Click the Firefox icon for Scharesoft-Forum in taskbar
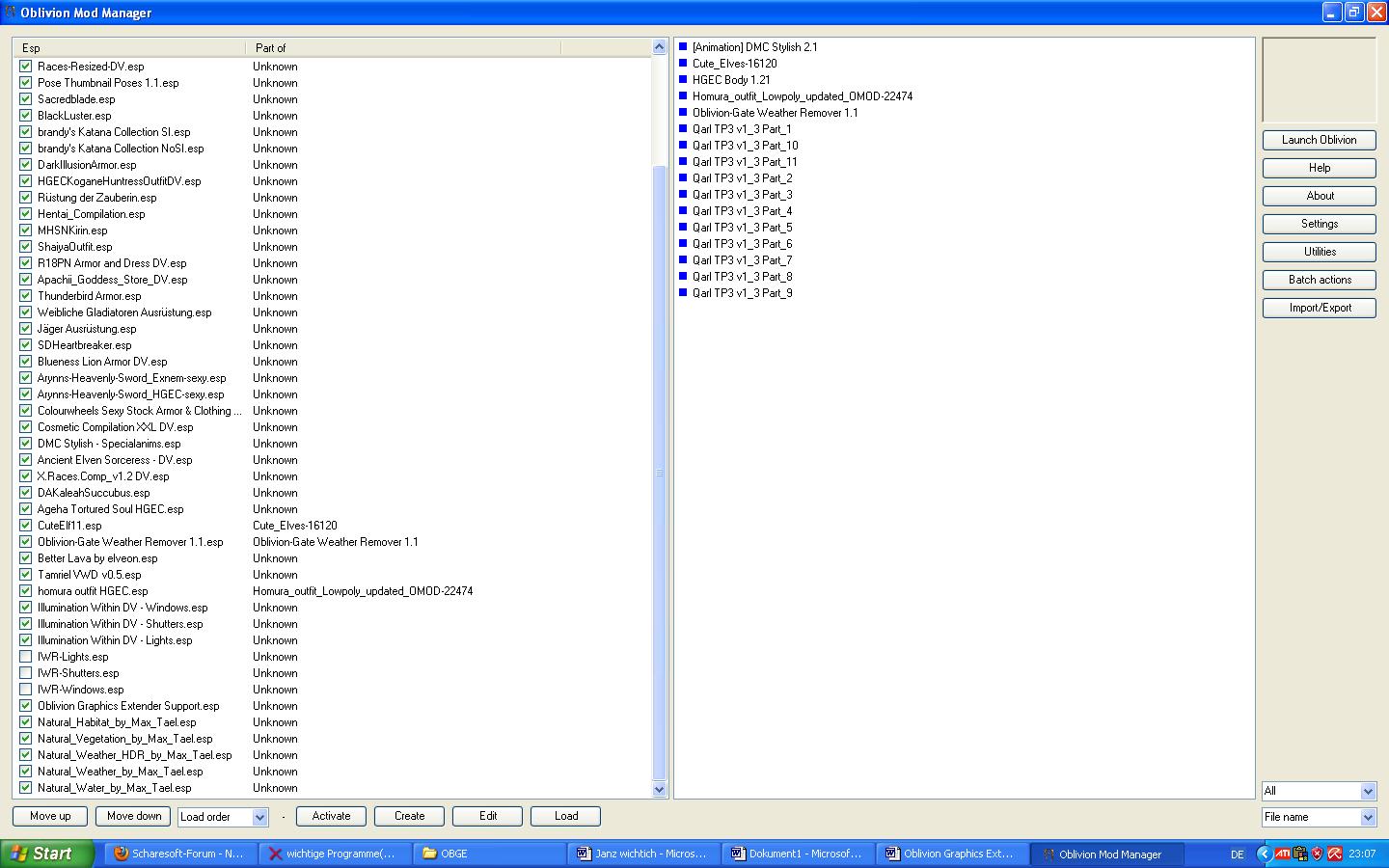Viewport: 1389px width, 868px height. [122, 854]
